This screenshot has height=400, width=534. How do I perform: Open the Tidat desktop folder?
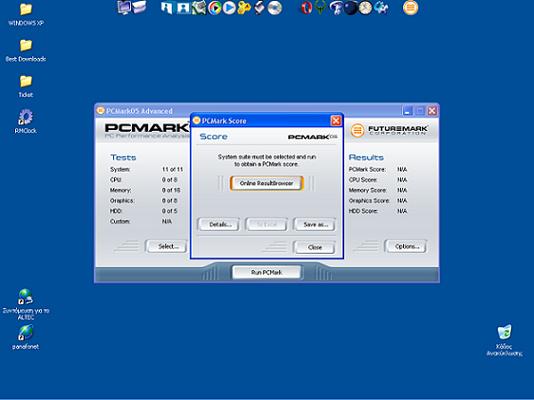[x=26, y=86]
